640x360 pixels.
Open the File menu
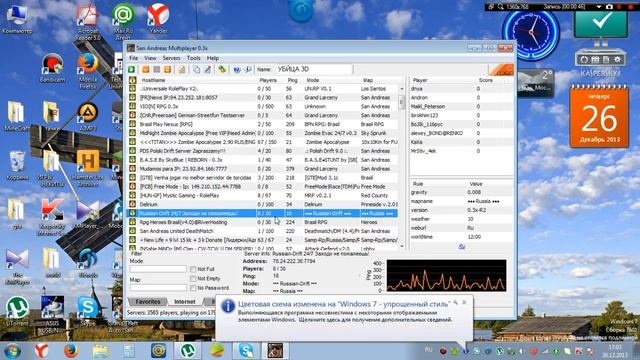pyautogui.click(x=133, y=58)
